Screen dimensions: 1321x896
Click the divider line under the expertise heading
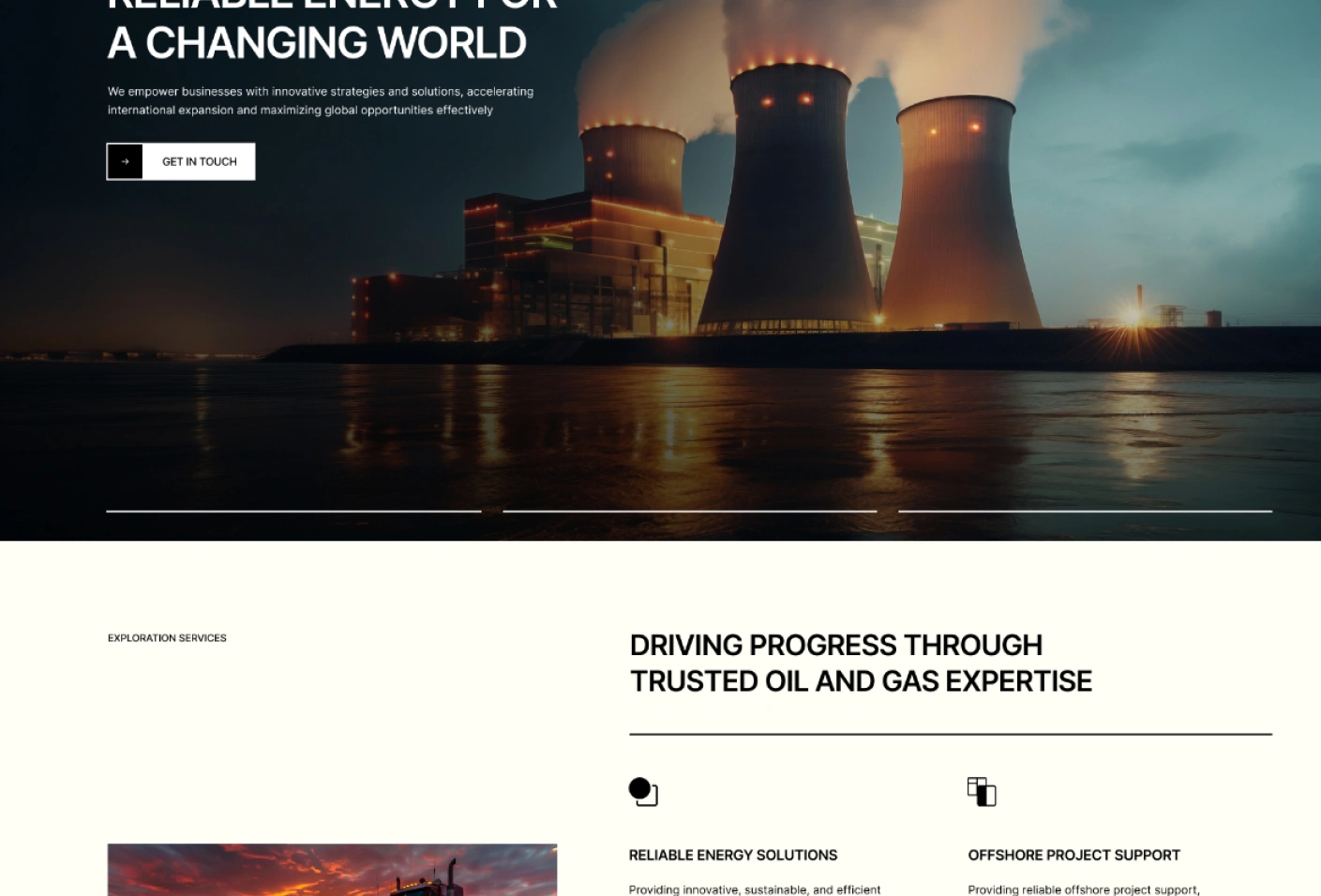pos(950,732)
